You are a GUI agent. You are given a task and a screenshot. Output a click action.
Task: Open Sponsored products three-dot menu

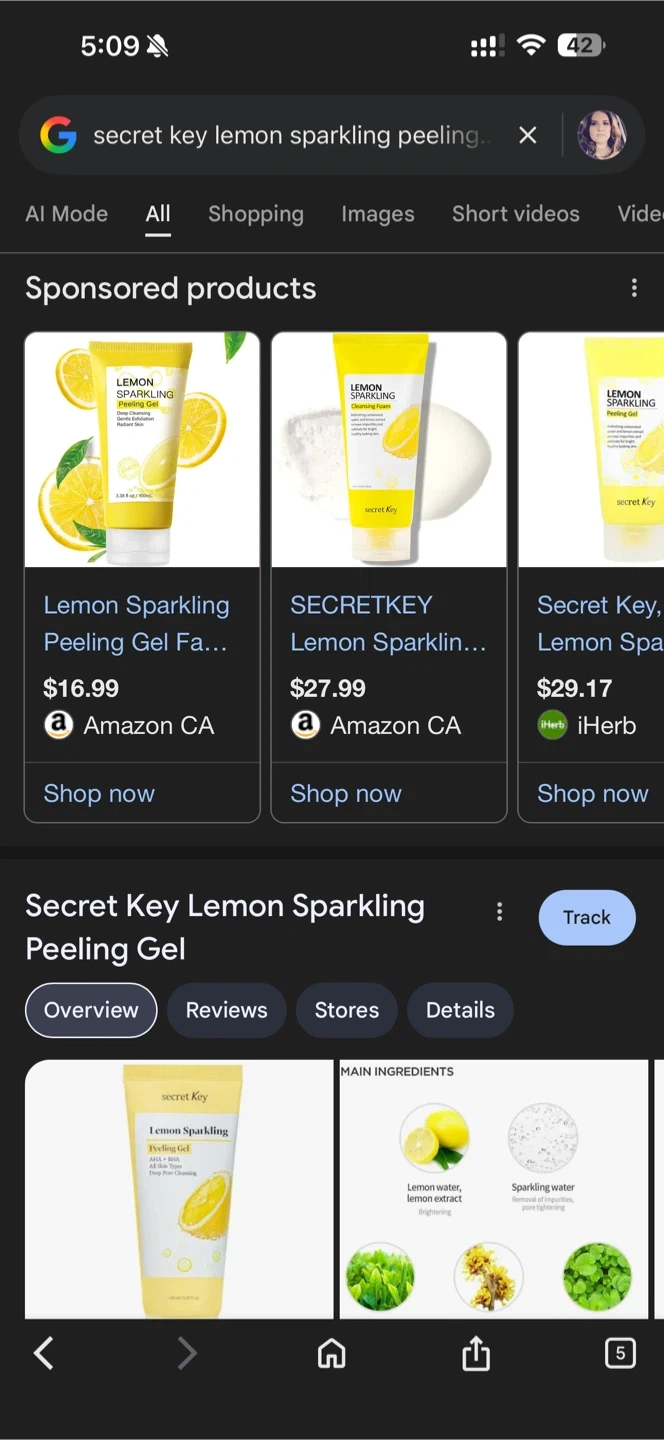[634, 289]
